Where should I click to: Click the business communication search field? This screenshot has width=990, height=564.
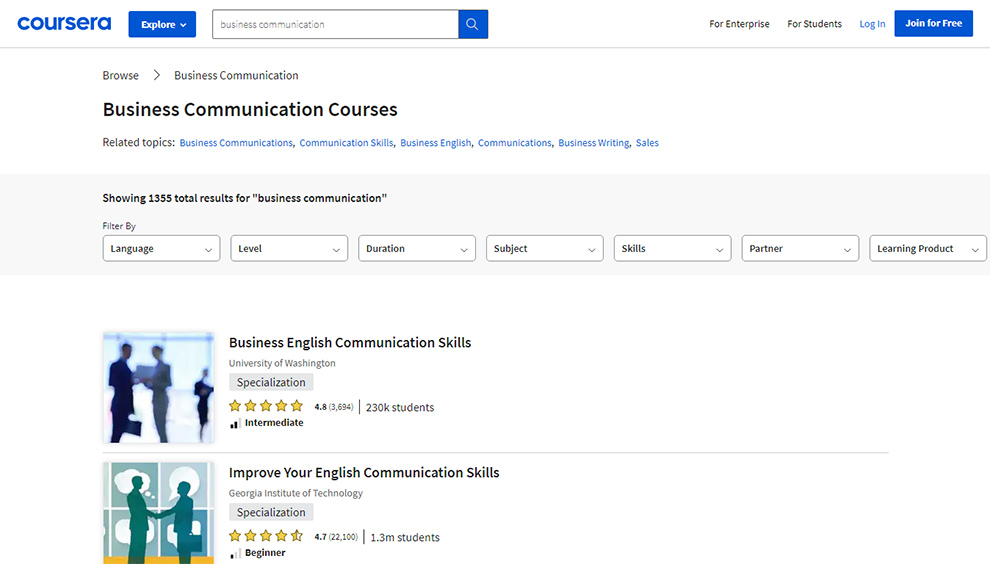click(x=335, y=24)
